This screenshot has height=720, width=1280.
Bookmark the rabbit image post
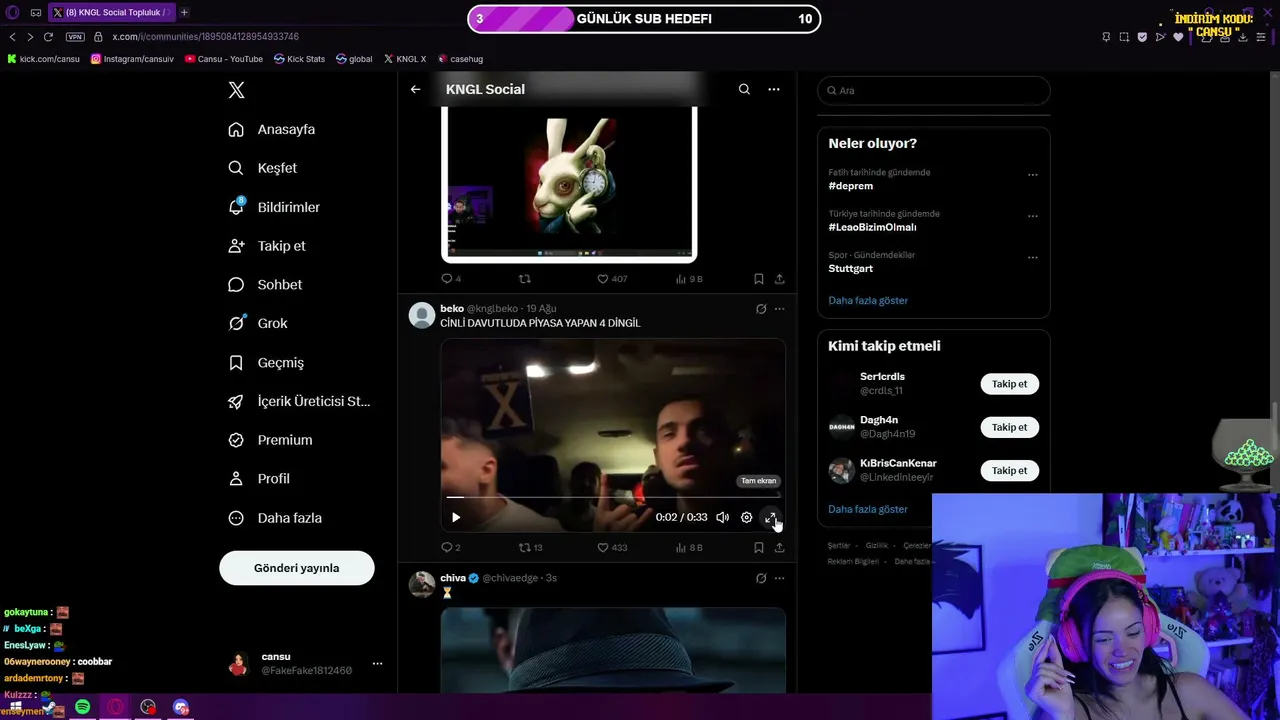point(759,279)
